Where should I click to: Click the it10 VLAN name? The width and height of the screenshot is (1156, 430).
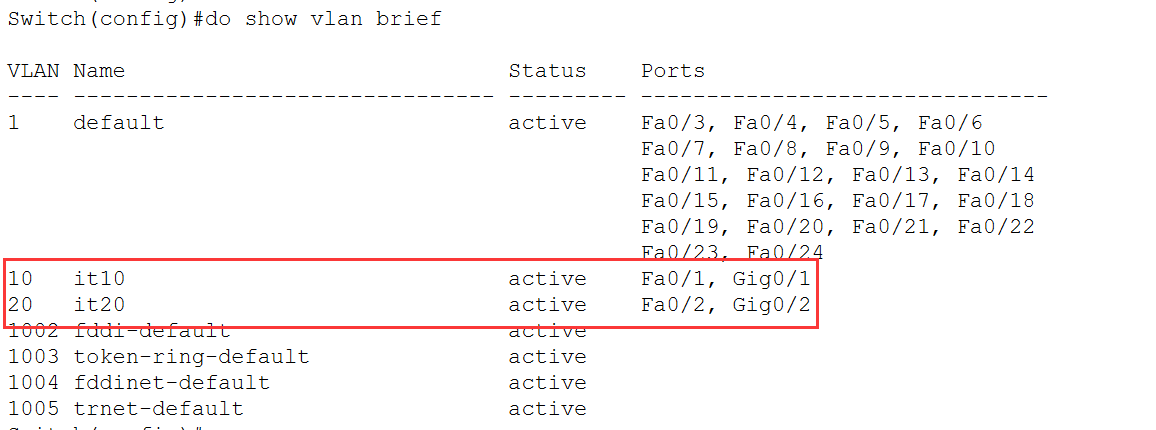(x=100, y=279)
